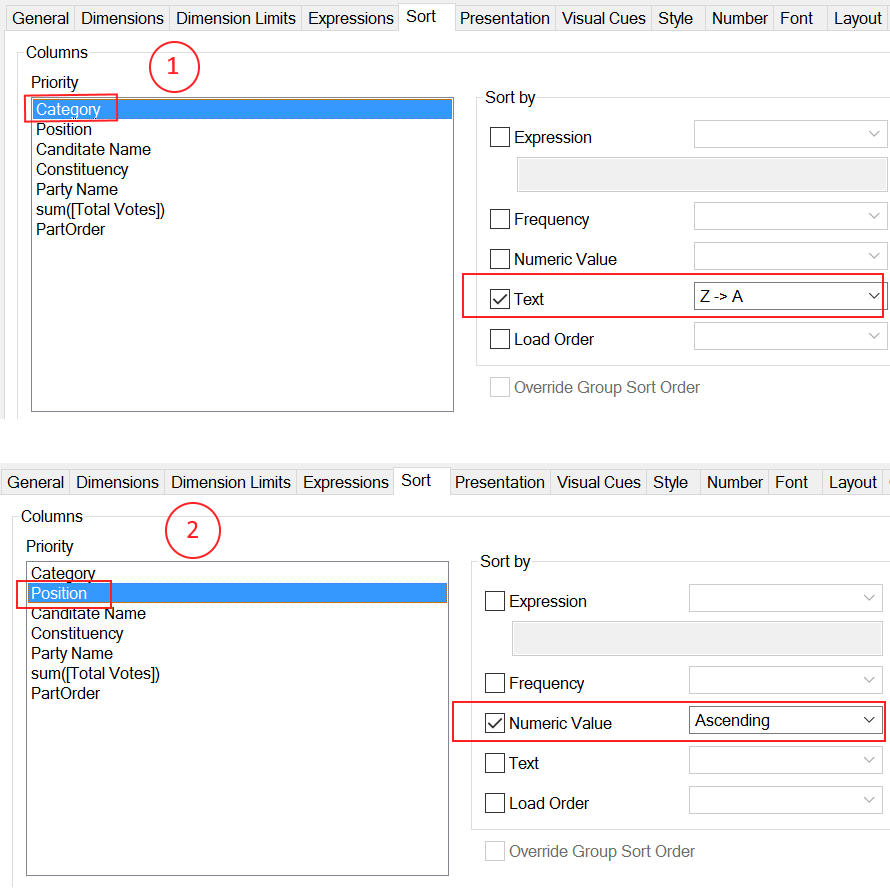Image resolution: width=890 pixels, height=889 pixels.
Task: Toggle Numeric Value checkbox in lower dialog
Action: (495, 724)
